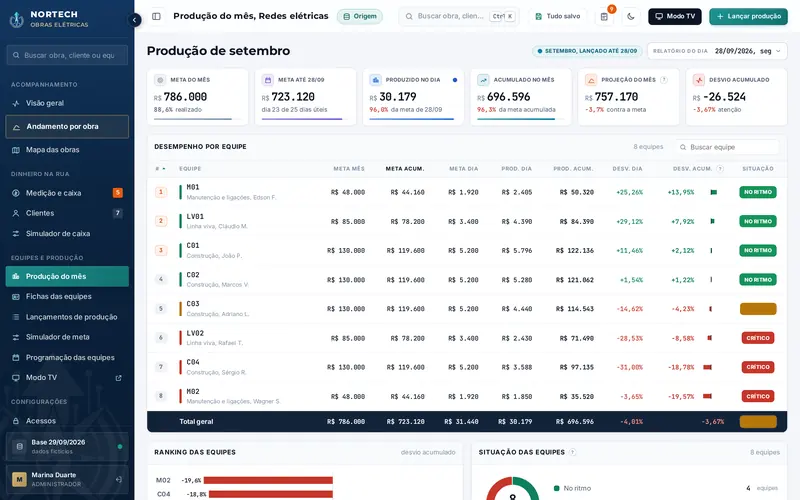Sort table by Situação header
The height and width of the screenshot is (500, 800).
click(x=758, y=169)
